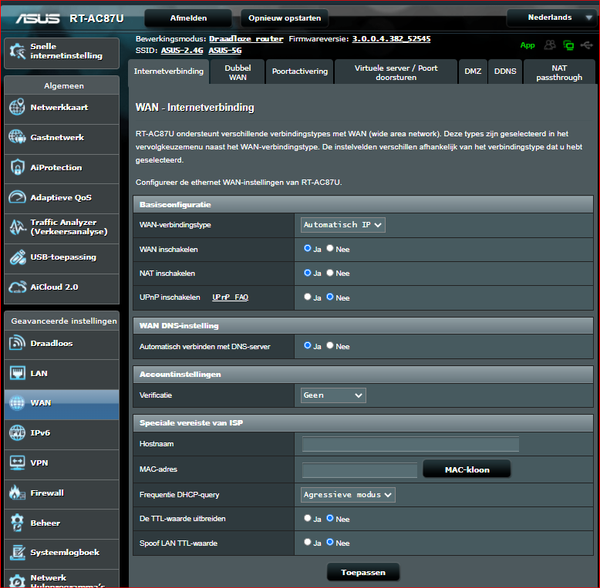Click the Adaptieve QoS gauge icon
This screenshot has height=588, width=600.
point(17,197)
